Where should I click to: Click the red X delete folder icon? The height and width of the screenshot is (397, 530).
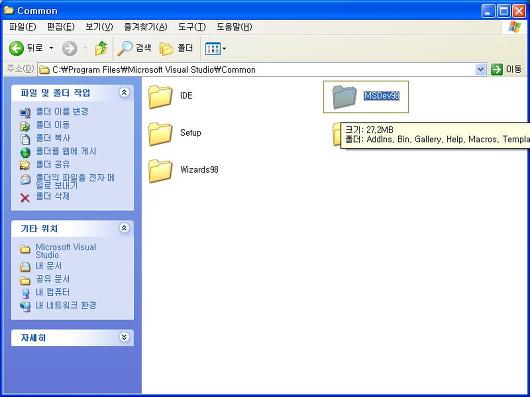tap(25, 198)
